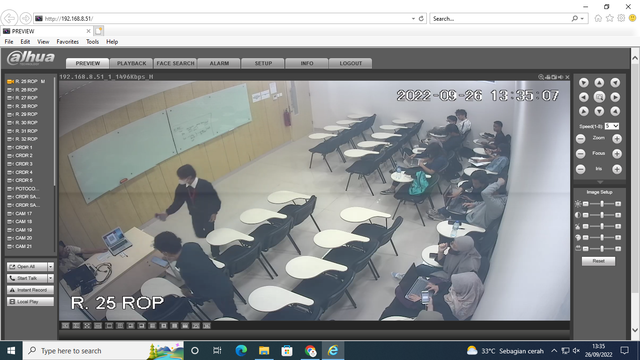Select camera CAM 17 in the list
The image size is (640, 360).
(24, 213)
